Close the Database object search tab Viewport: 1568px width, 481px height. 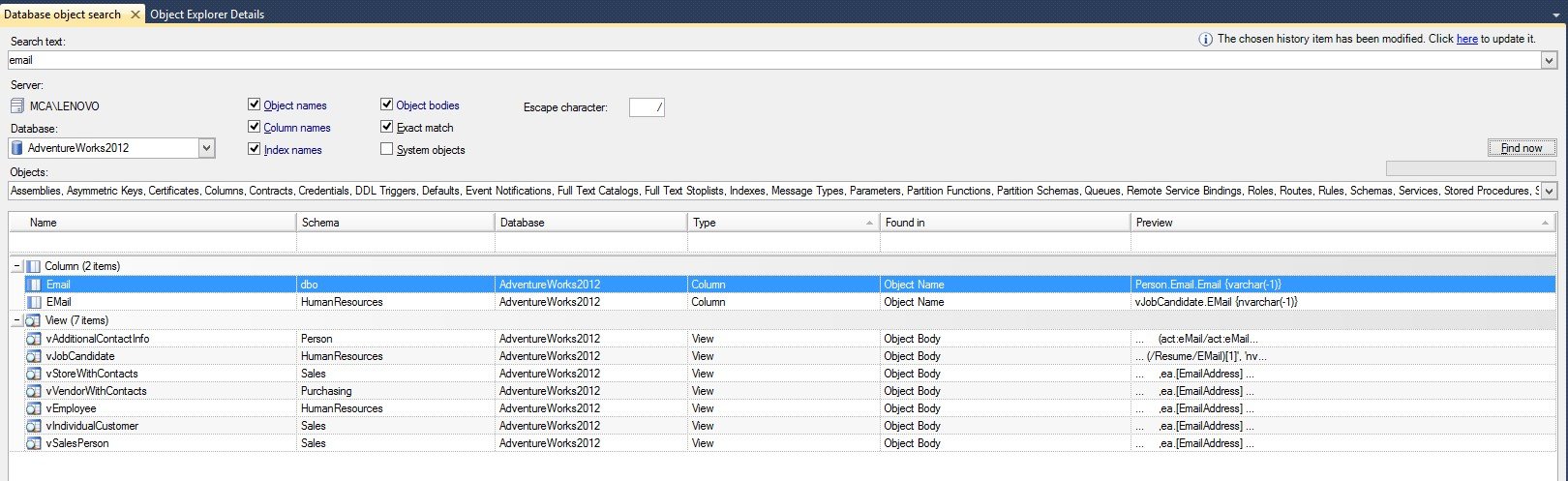point(135,15)
